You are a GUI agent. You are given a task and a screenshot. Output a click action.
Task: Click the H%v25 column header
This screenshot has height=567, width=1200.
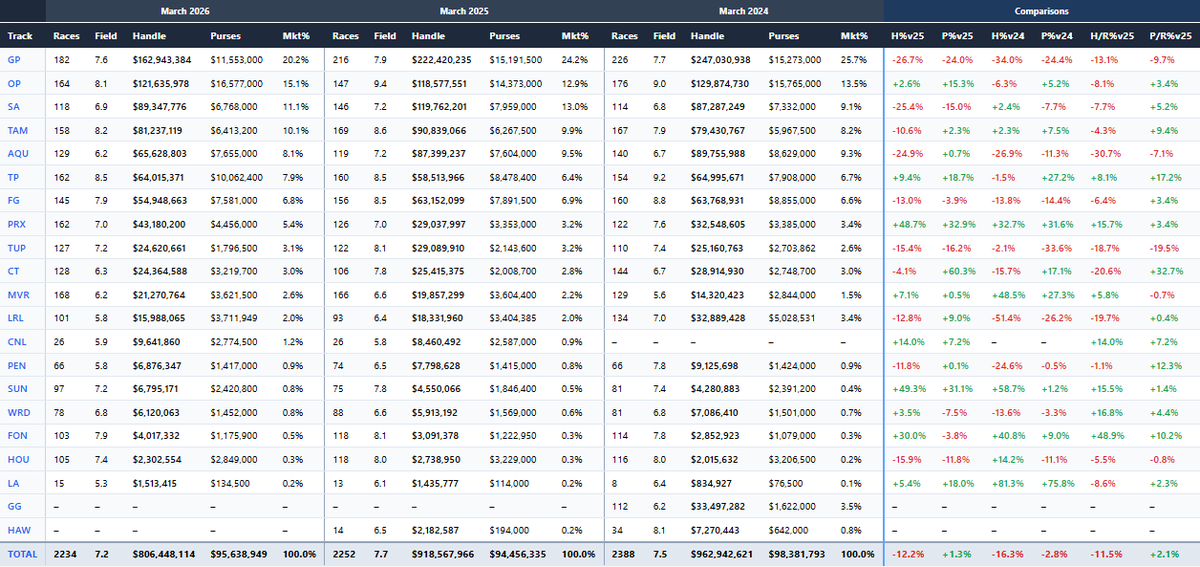point(908,36)
